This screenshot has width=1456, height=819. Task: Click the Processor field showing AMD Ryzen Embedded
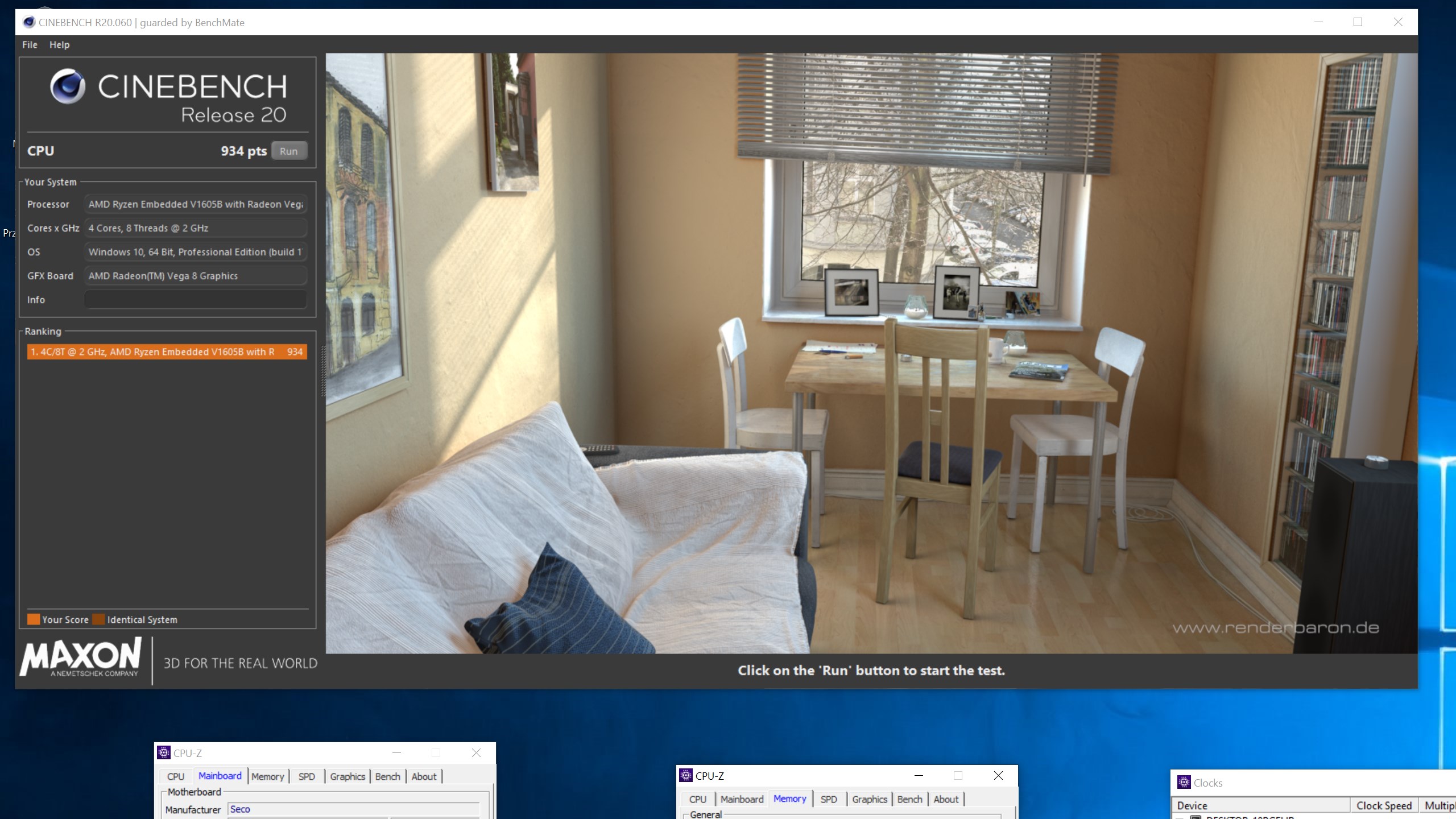196,204
